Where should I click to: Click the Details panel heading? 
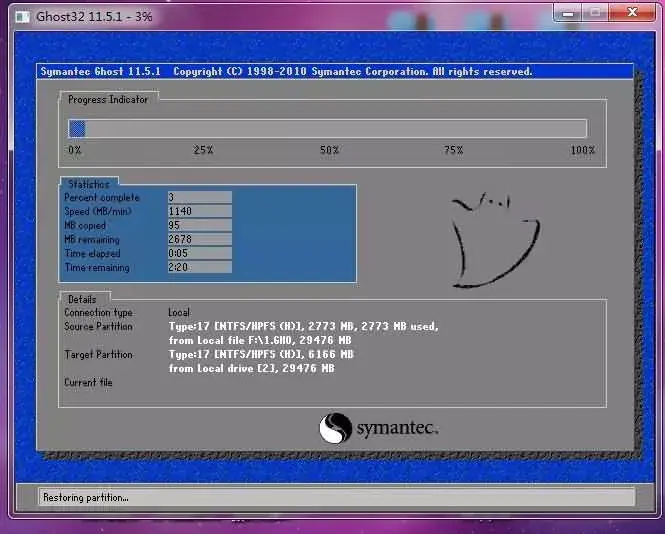coord(82,299)
